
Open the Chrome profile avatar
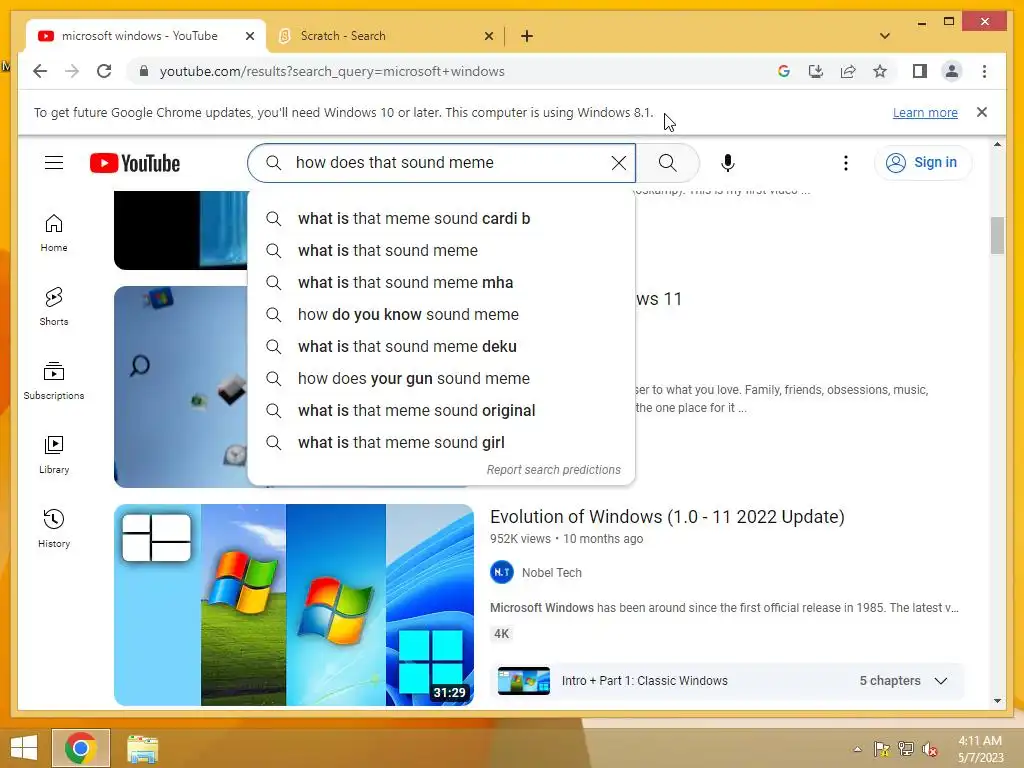coord(952,71)
